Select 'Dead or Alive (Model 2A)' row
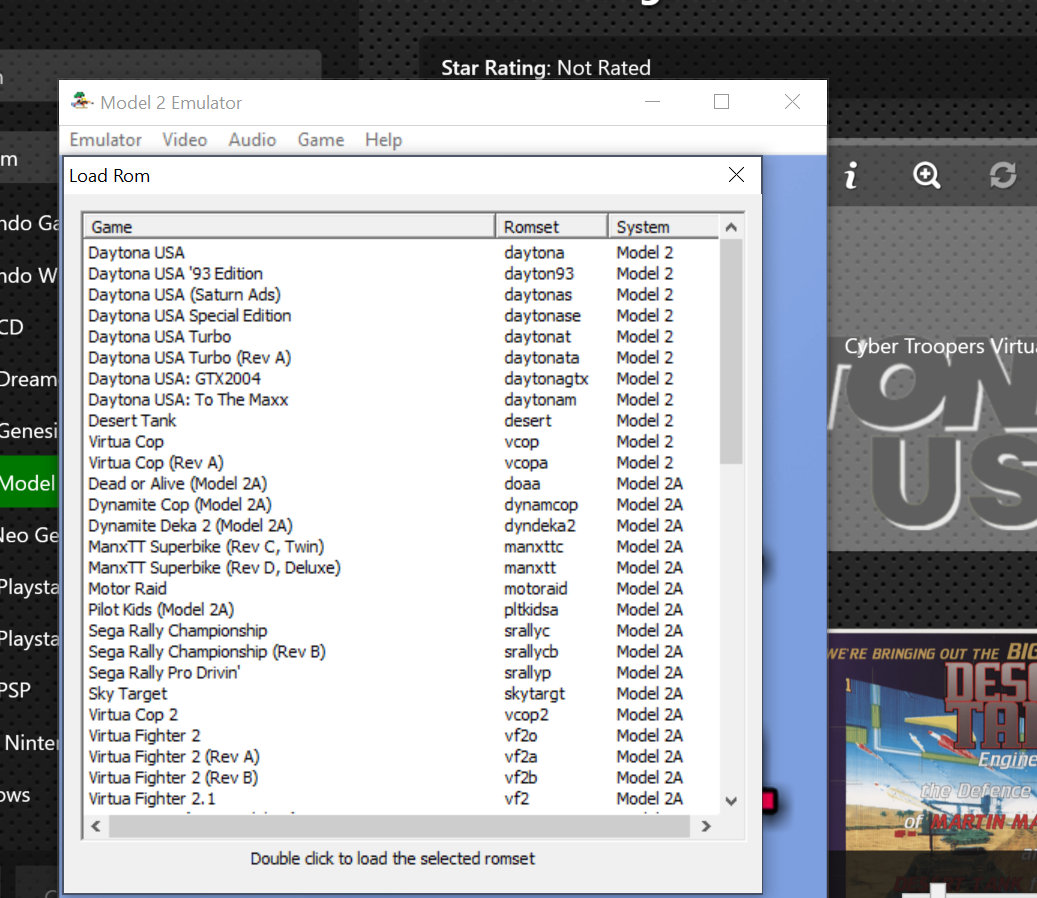This screenshot has width=1037, height=898. pos(401,484)
